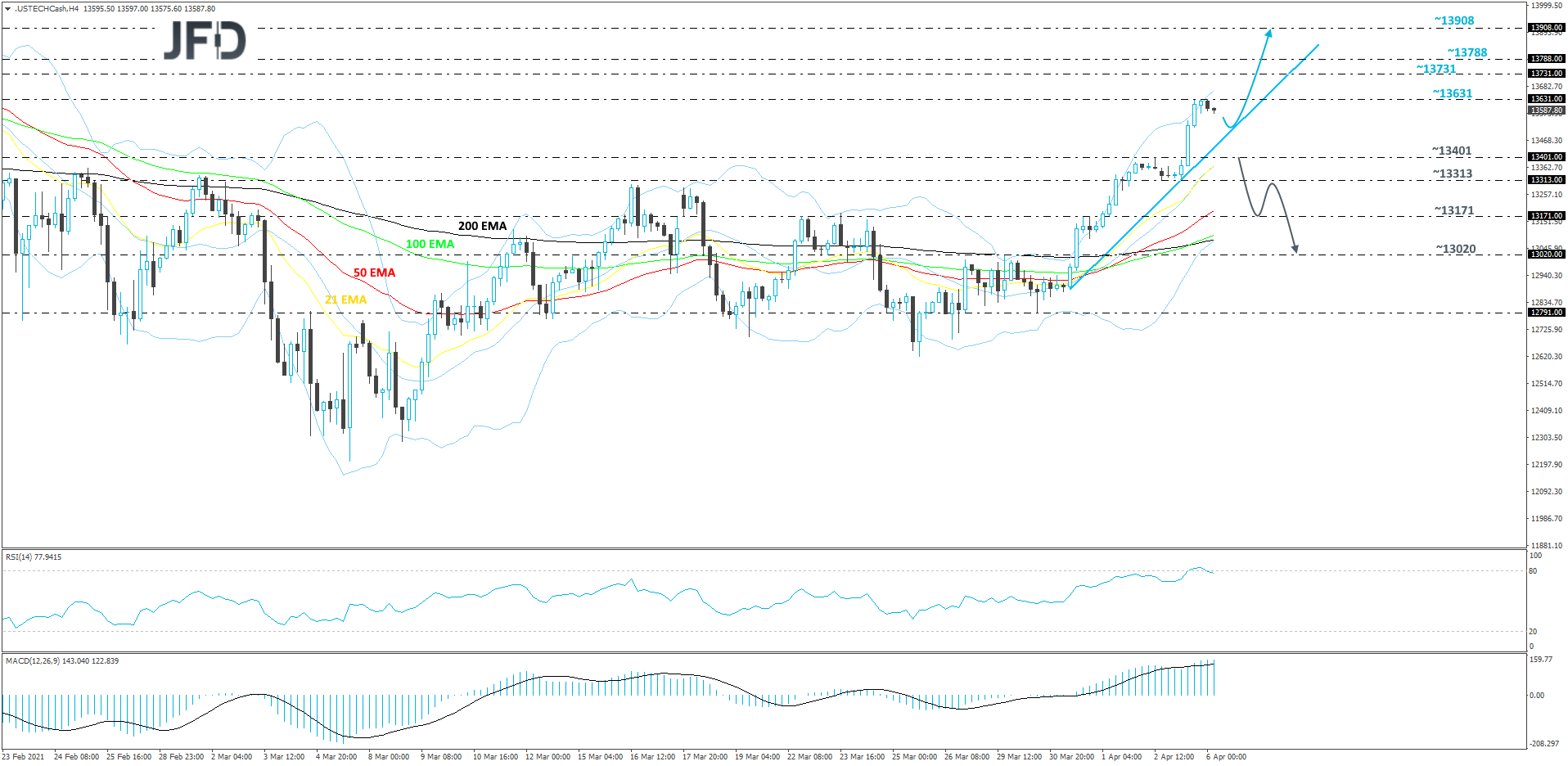The height and width of the screenshot is (766, 1568).
Task: Click the 23 Feb 2021 date label
Action: (24, 757)
